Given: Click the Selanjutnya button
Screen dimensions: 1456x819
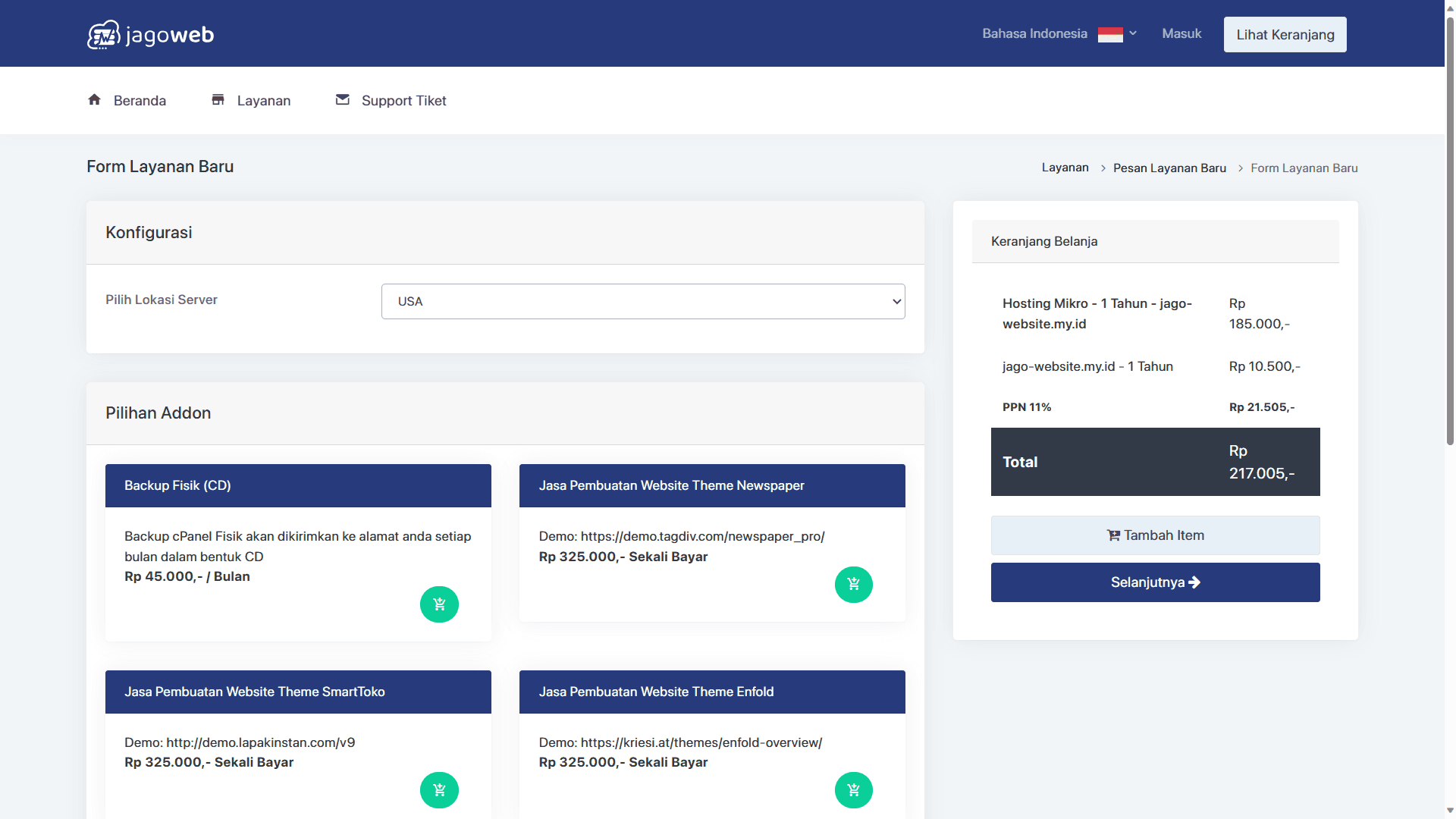Looking at the screenshot, I should coord(1155,582).
